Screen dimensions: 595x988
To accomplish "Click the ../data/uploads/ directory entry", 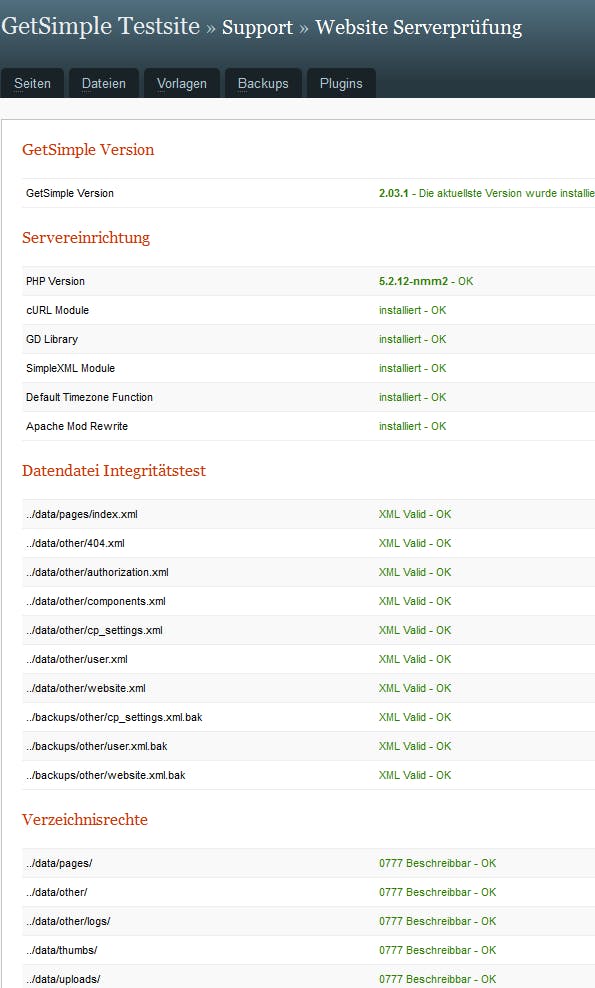I will (63, 980).
